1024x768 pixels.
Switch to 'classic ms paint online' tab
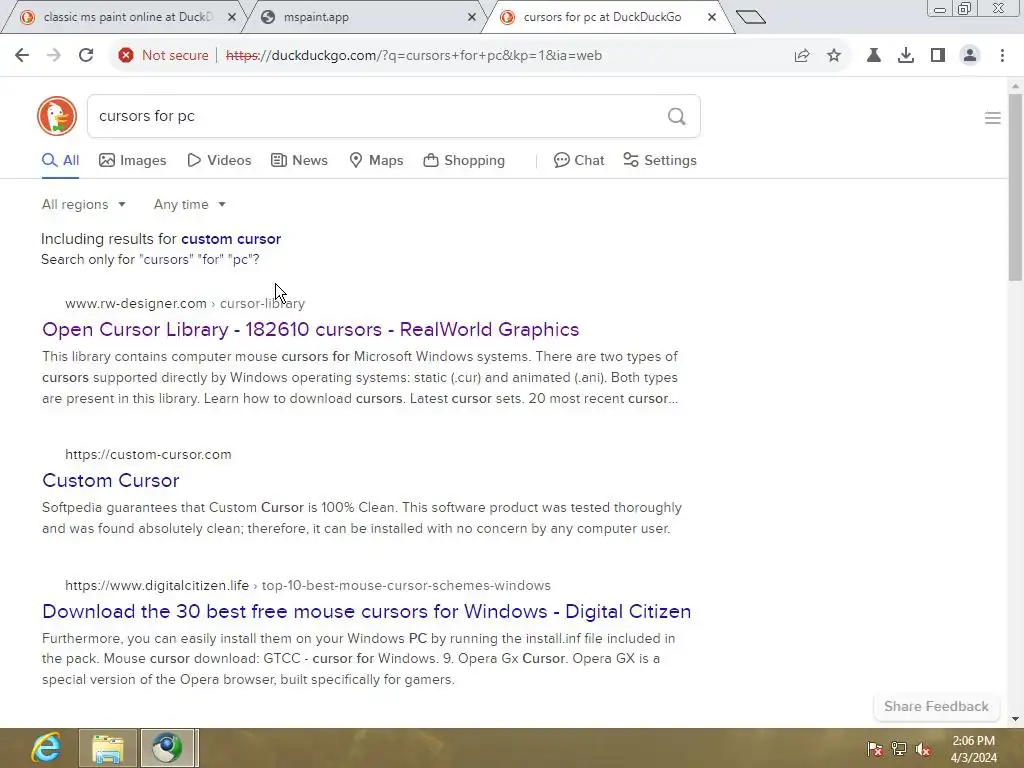coord(123,17)
